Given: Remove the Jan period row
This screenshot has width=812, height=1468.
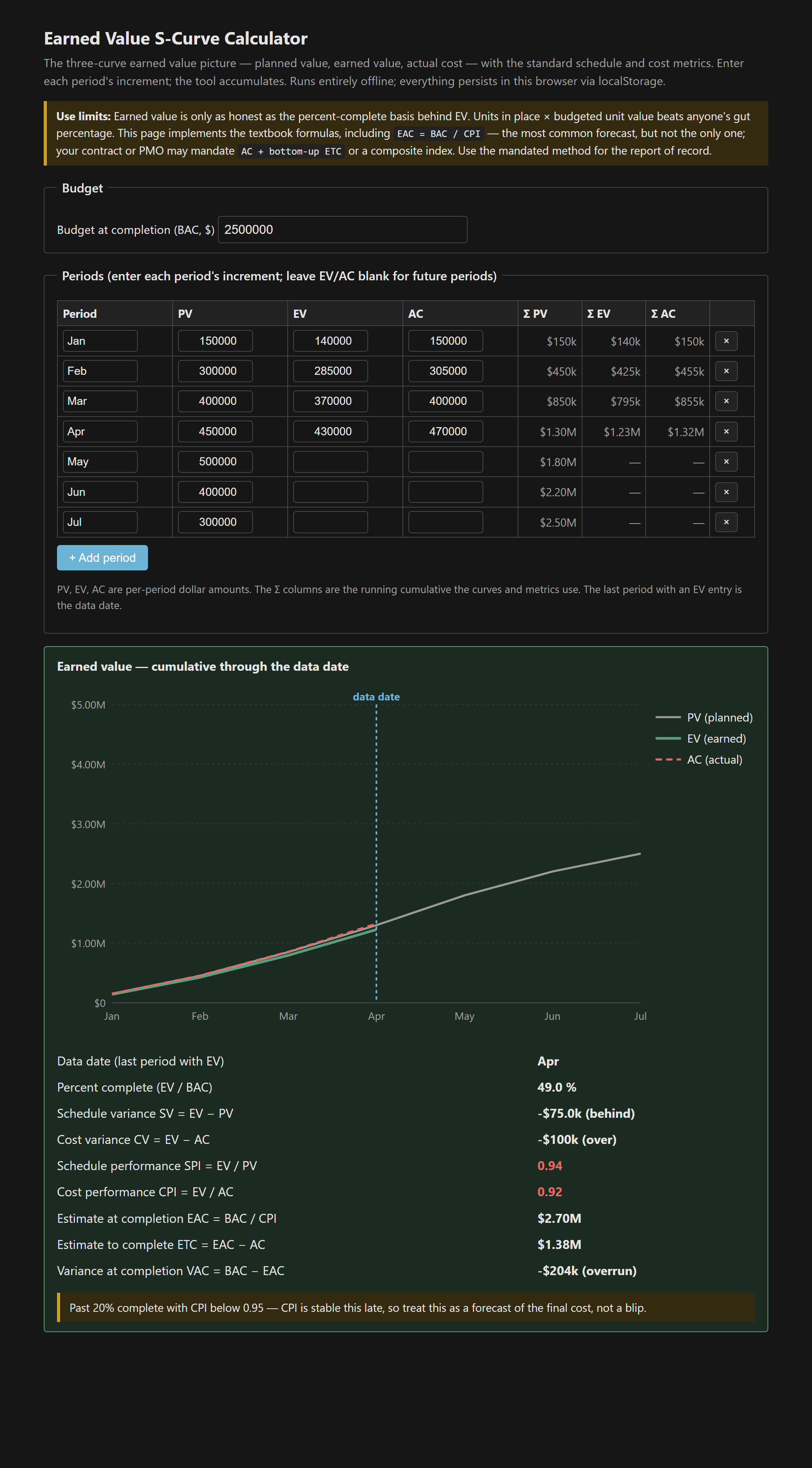Looking at the screenshot, I should coord(726,341).
